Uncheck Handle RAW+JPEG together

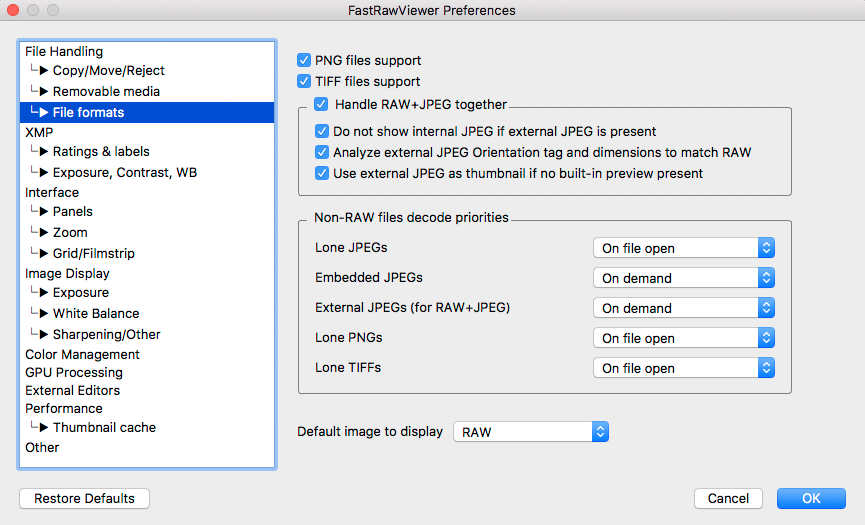(x=322, y=104)
